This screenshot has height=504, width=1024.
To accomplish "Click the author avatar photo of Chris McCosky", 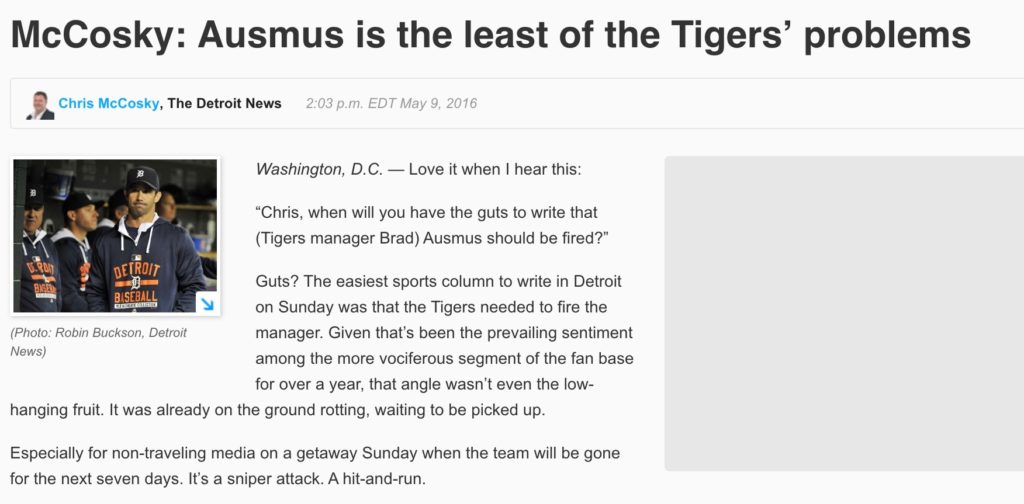I will coord(40,104).
